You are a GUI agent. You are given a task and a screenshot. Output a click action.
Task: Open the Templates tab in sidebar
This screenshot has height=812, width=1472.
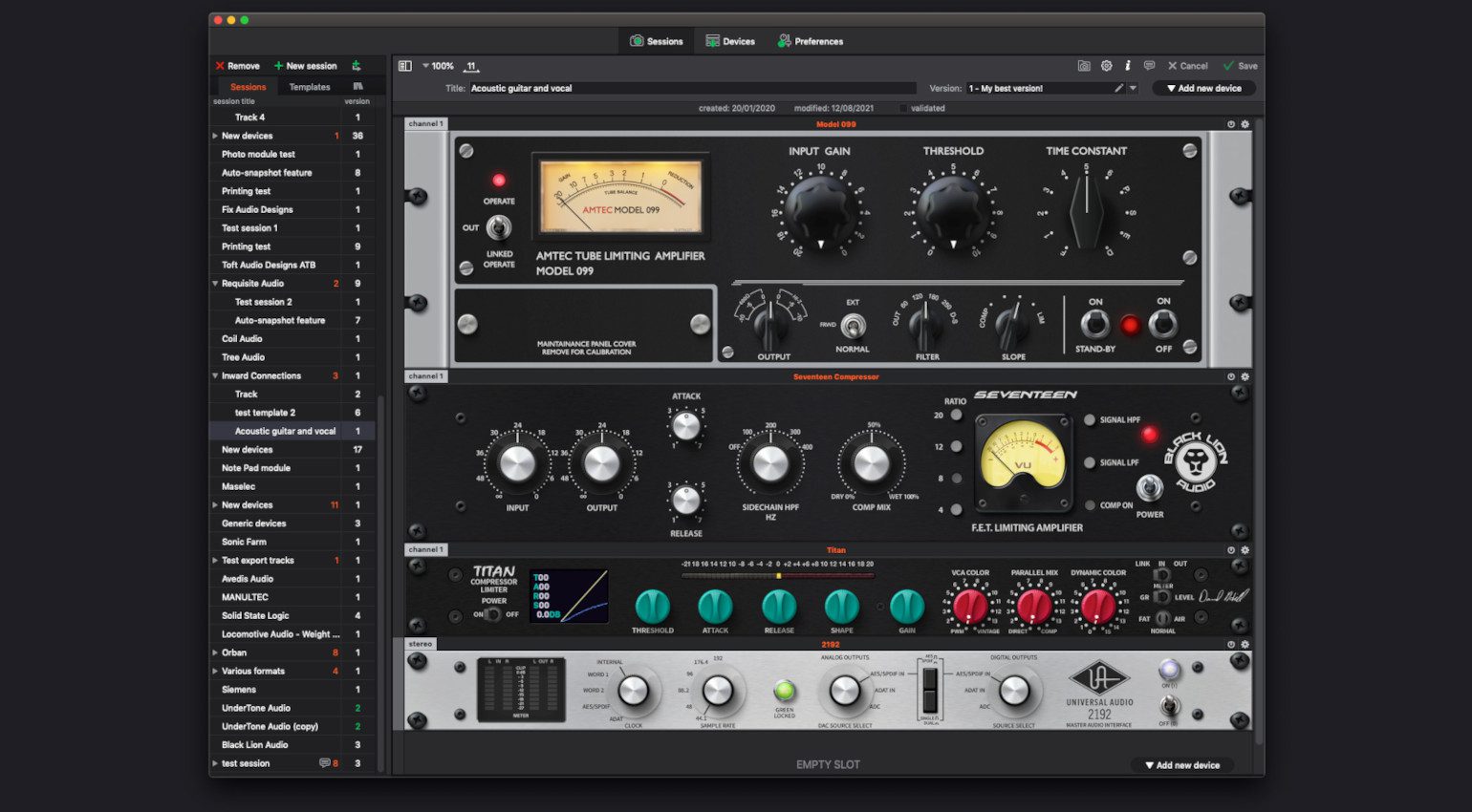[310, 87]
